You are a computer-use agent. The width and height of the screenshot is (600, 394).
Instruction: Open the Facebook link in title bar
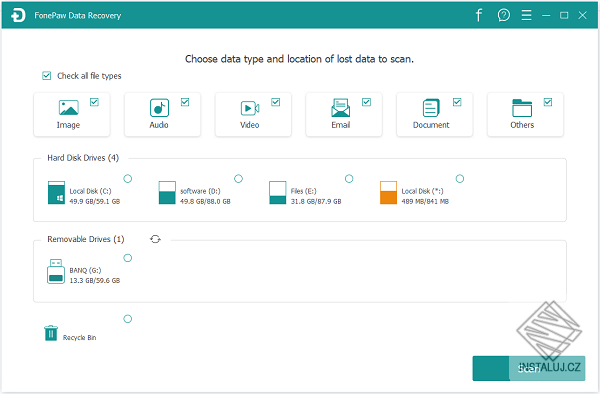pyautogui.click(x=479, y=15)
